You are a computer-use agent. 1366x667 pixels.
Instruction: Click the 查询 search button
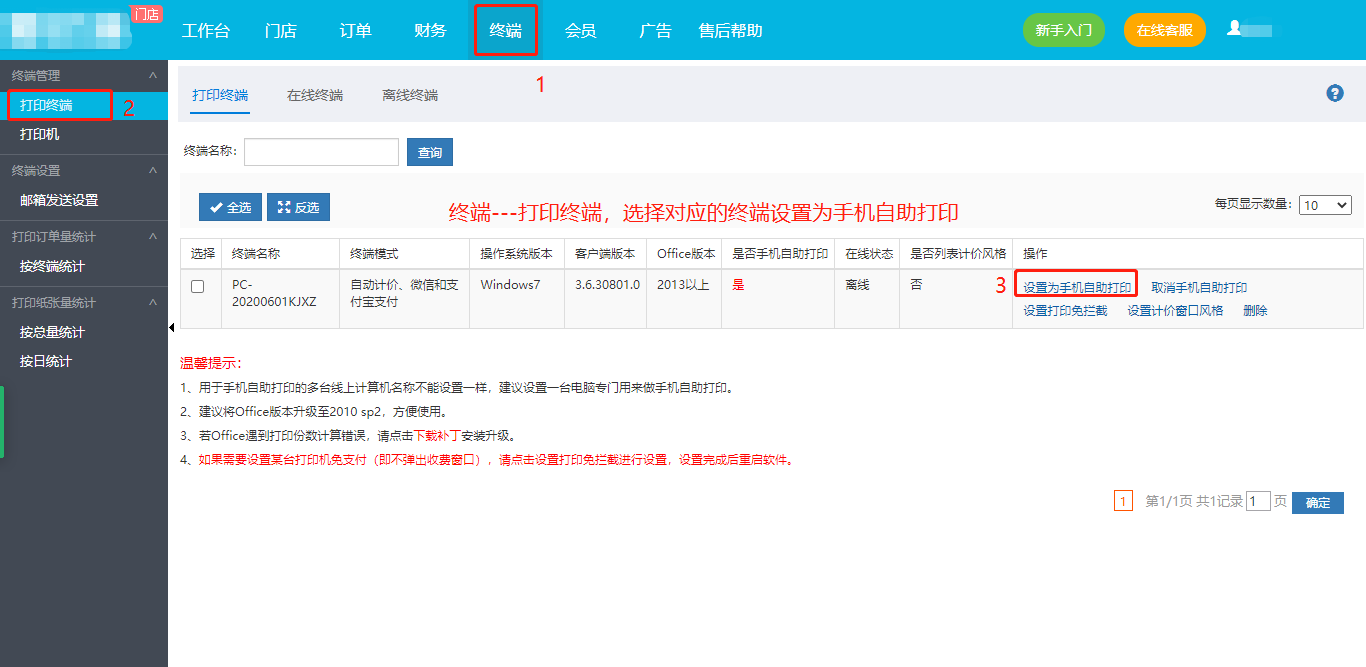pos(430,152)
